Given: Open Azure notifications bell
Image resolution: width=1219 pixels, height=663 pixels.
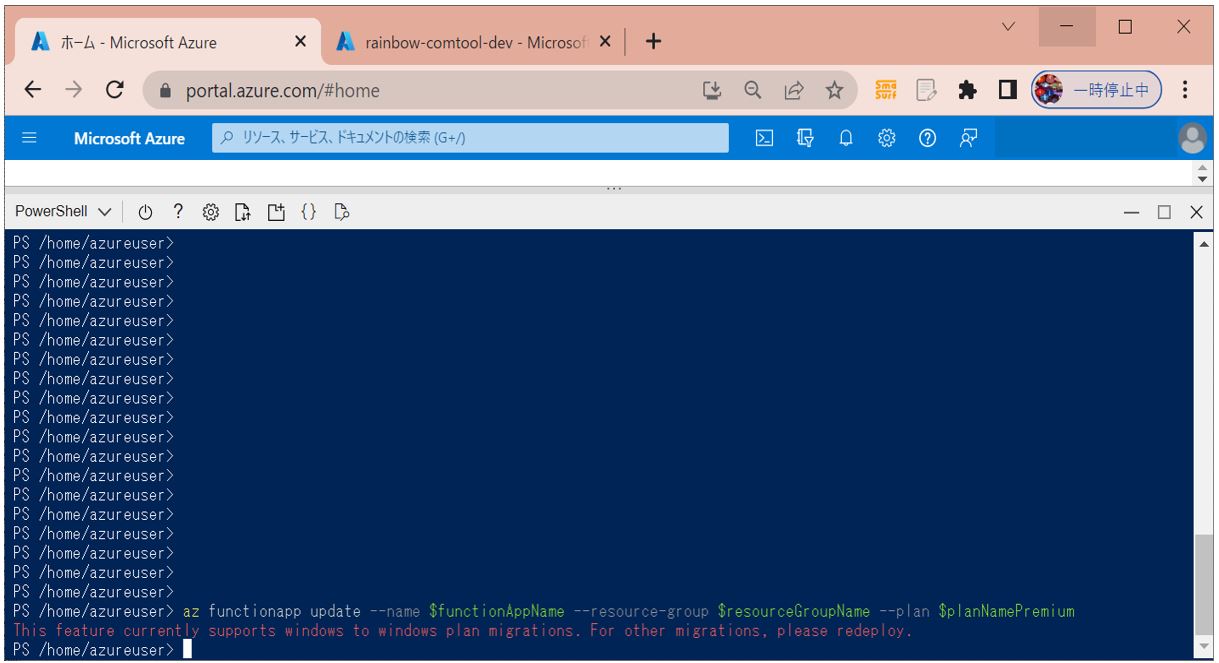Looking at the screenshot, I should click(845, 139).
